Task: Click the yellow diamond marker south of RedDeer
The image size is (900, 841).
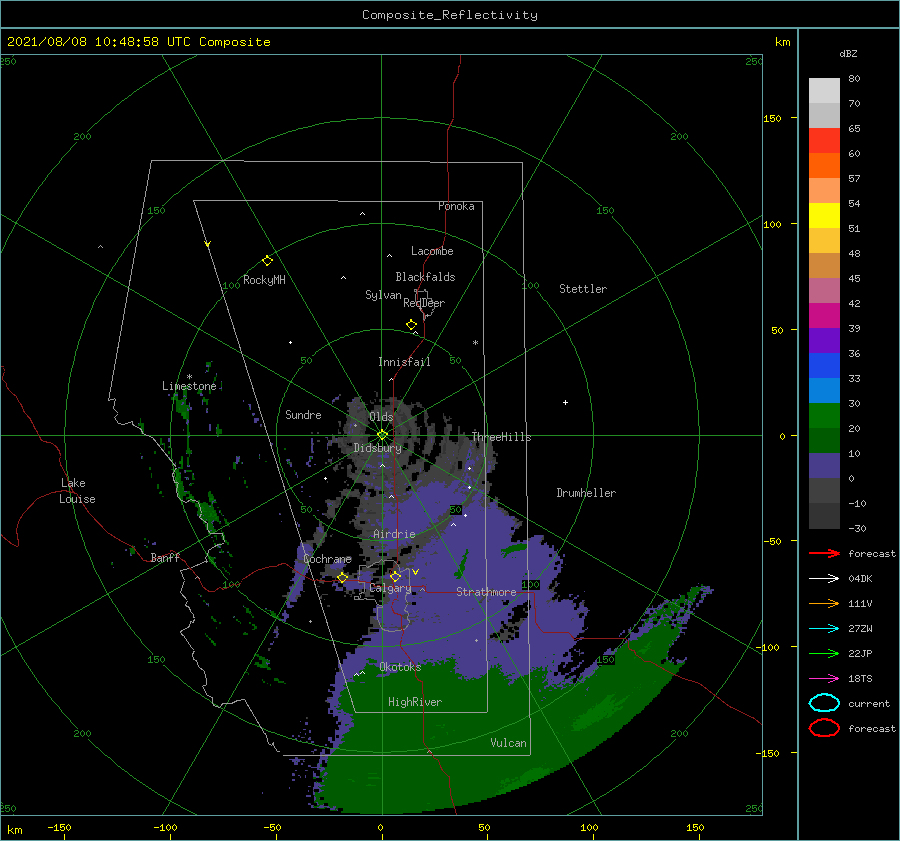Action: (x=412, y=324)
